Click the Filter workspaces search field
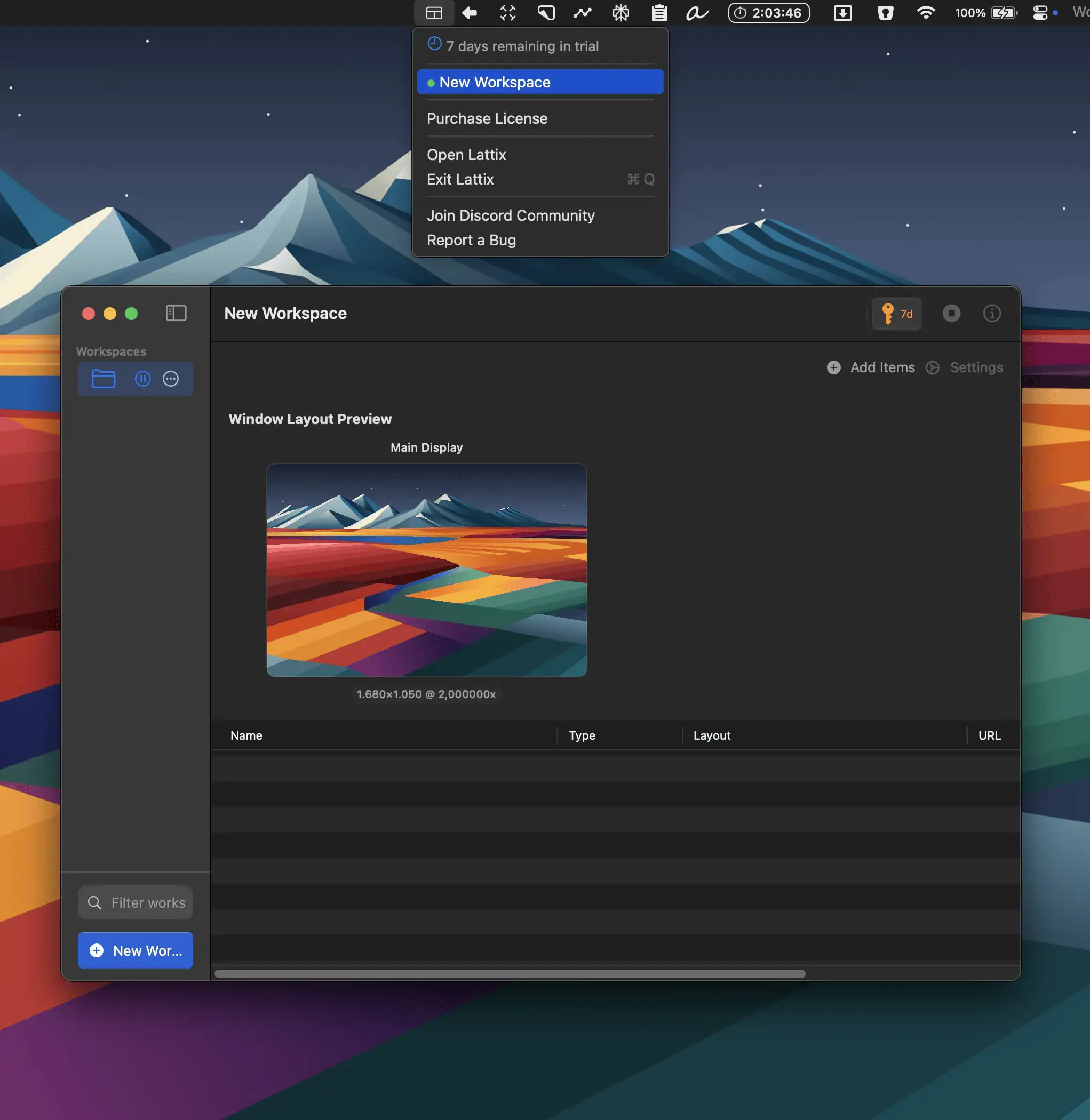 tap(135, 902)
